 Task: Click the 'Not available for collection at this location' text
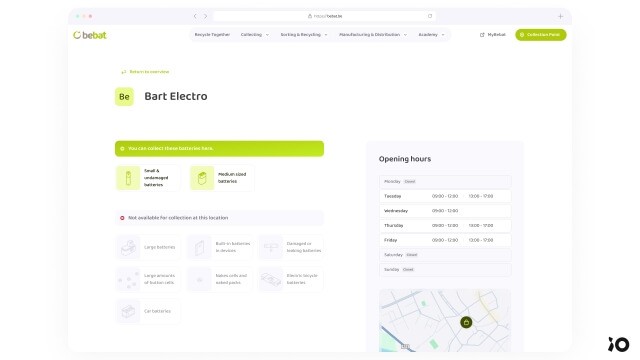(178, 218)
